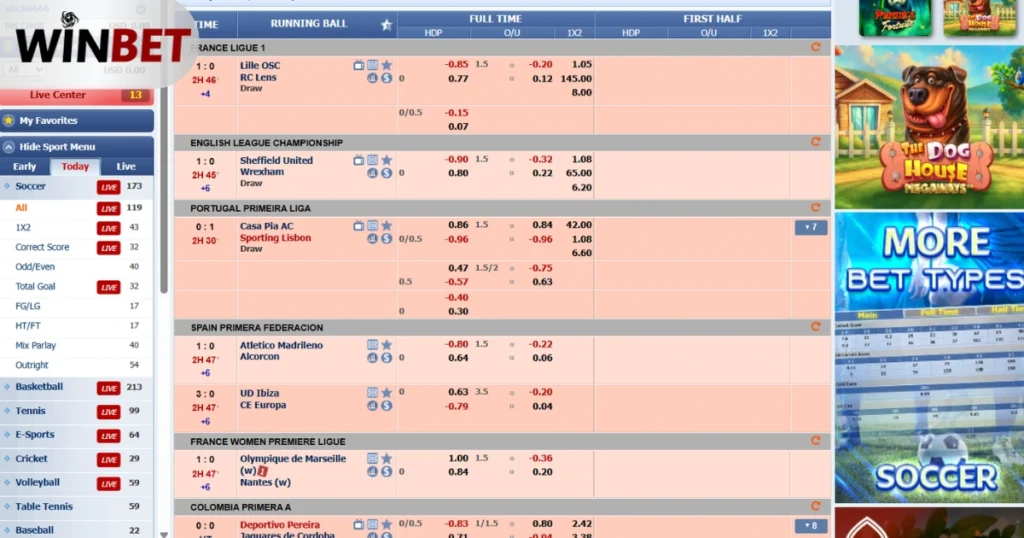Viewport: 1024px width, 538px height.
Task: Open statistics icon for Sheffield United vs Wrexham
Action: [x=372, y=173]
